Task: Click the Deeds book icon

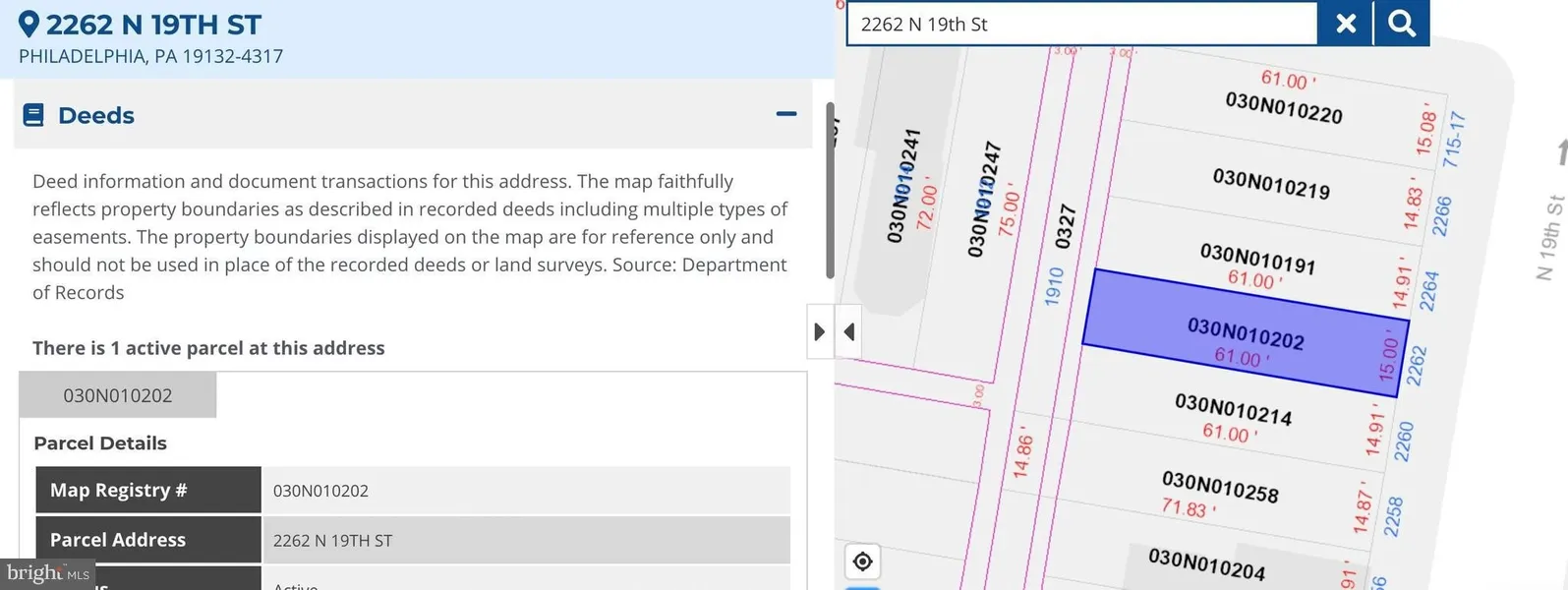Action: click(33, 115)
